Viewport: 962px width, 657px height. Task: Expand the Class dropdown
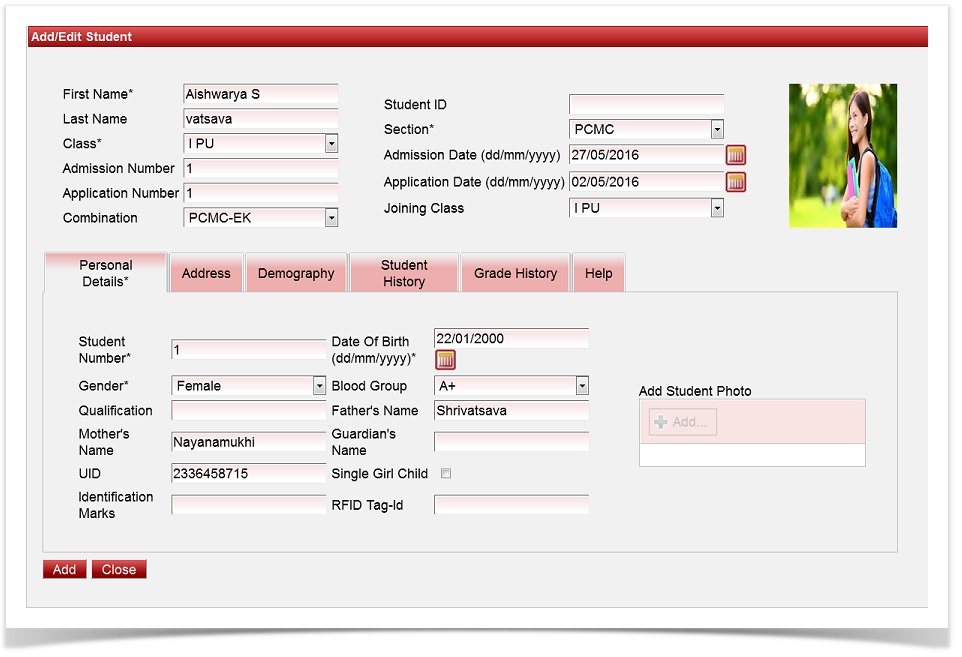331,144
